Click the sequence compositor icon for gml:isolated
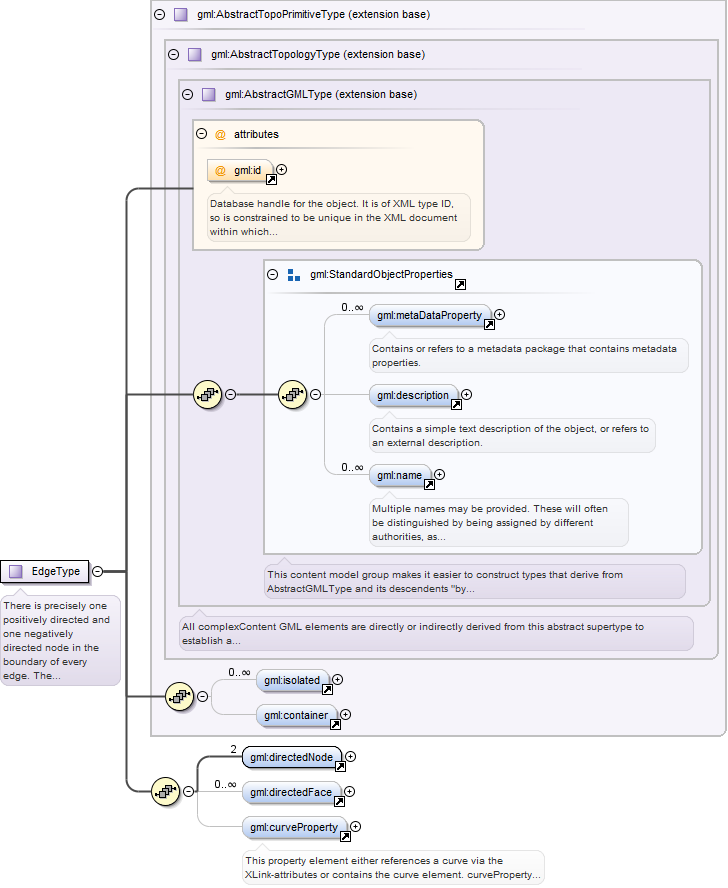 [180, 697]
